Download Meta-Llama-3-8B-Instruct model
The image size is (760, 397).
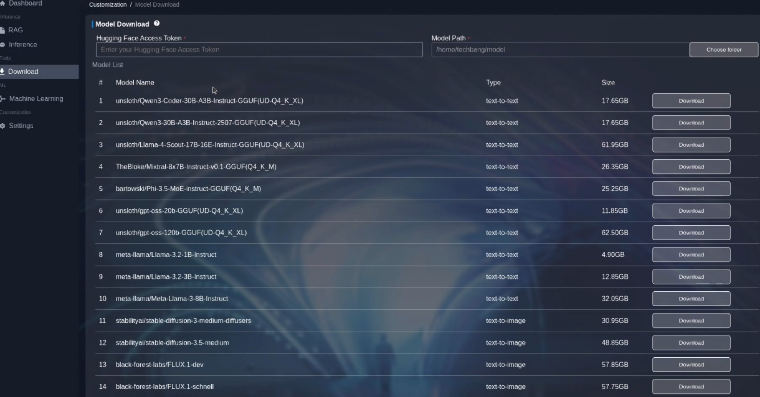point(691,299)
